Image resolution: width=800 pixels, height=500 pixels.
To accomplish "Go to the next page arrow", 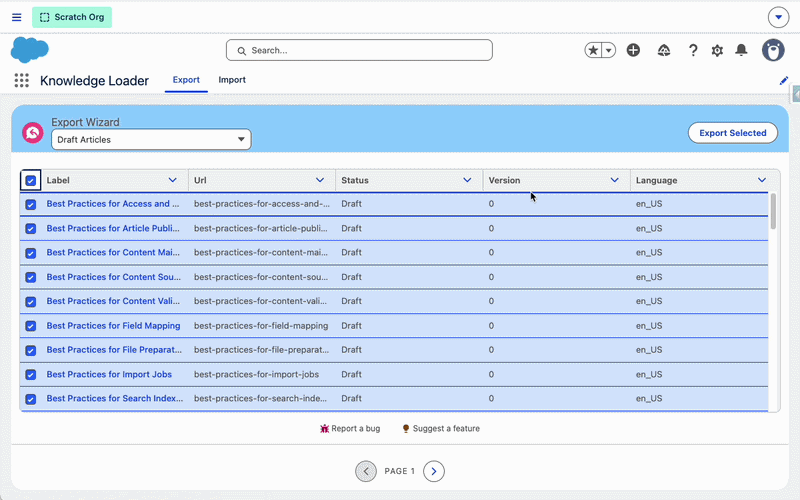I will (434, 471).
